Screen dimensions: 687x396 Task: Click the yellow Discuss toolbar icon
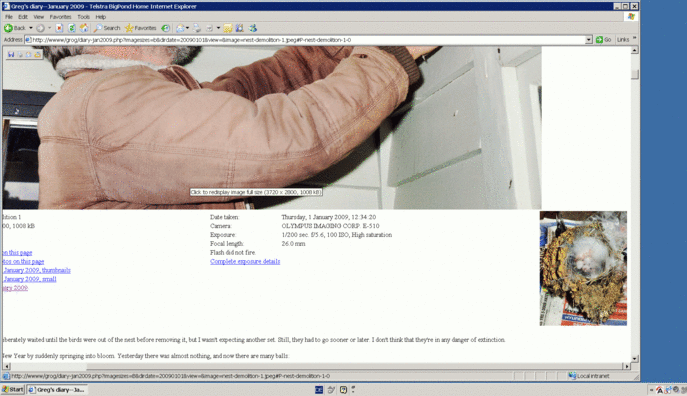coord(228,28)
